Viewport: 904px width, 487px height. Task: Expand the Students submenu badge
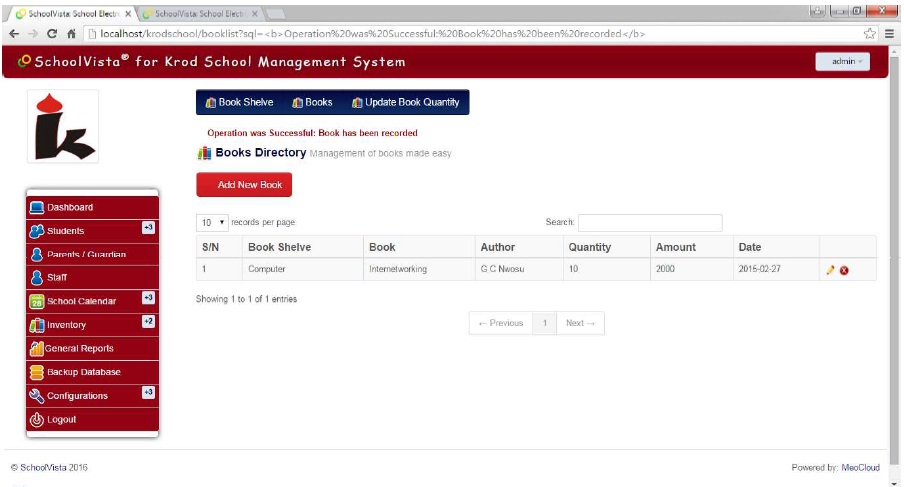[147, 228]
